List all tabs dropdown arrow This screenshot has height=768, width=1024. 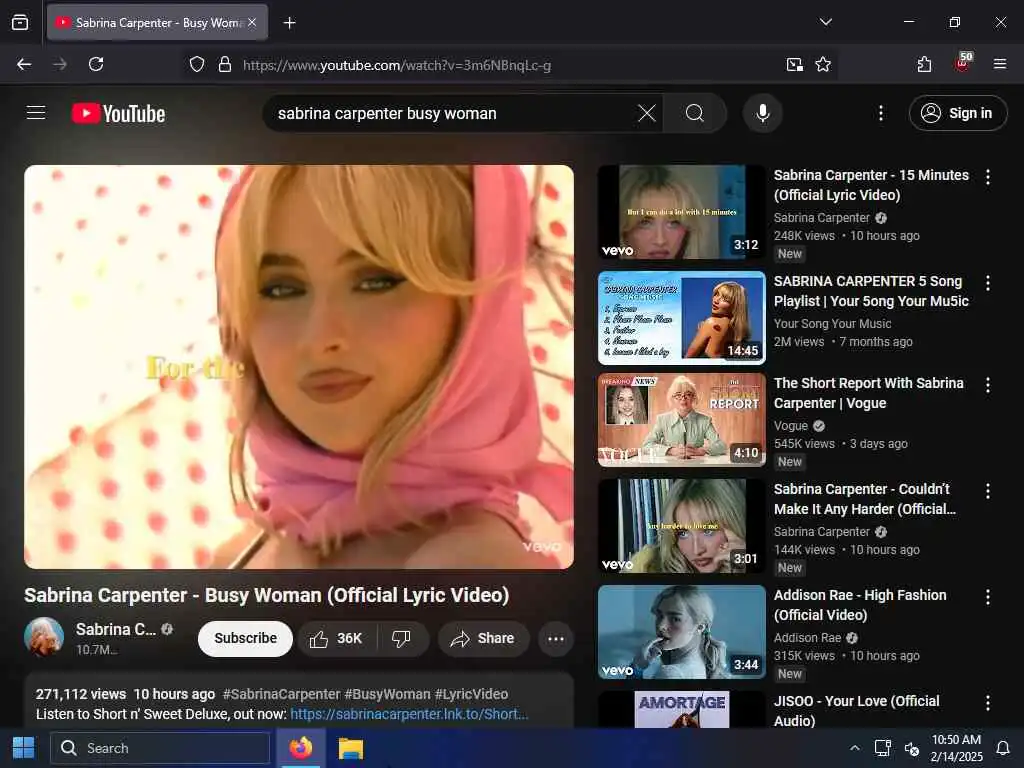pyautogui.click(x=825, y=22)
